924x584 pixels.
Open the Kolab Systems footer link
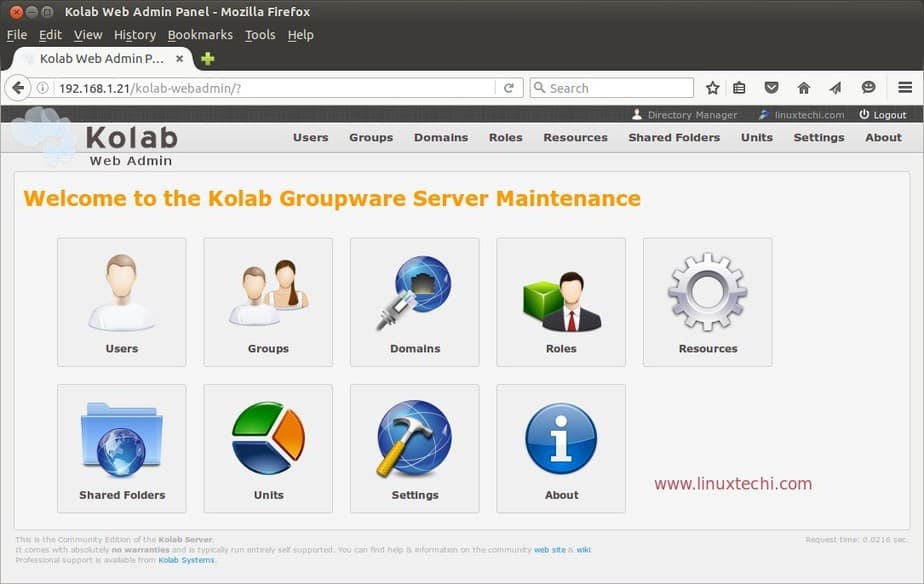click(186, 560)
